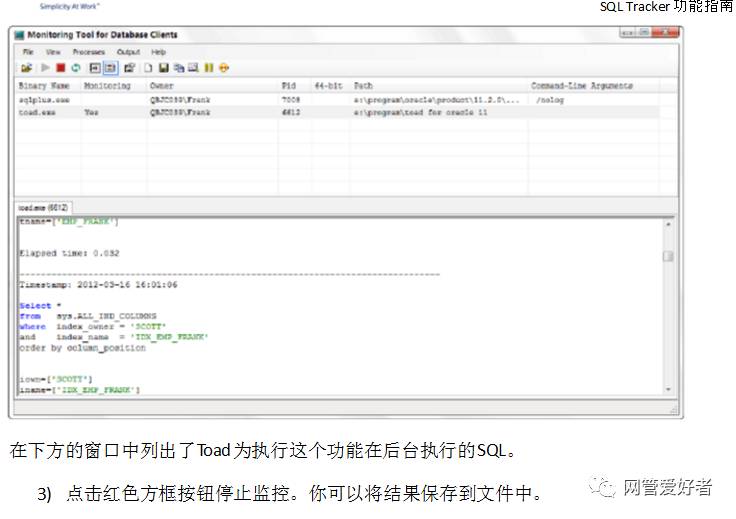Click the scroll down arrow of output pane
This screenshot has width=736, height=519.
tap(668, 389)
